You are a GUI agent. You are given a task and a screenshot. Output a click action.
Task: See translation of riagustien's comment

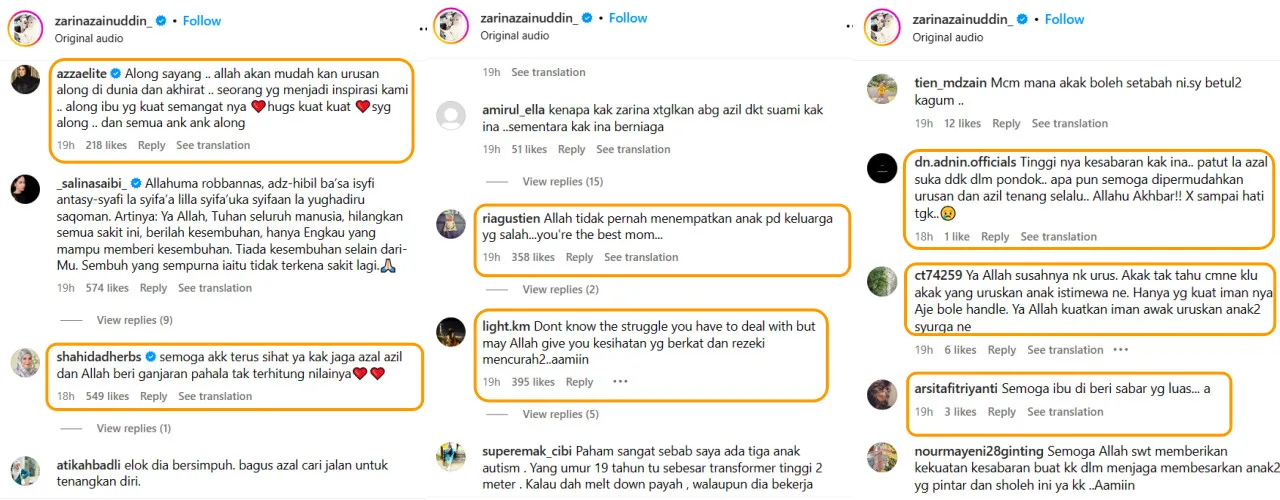641,257
